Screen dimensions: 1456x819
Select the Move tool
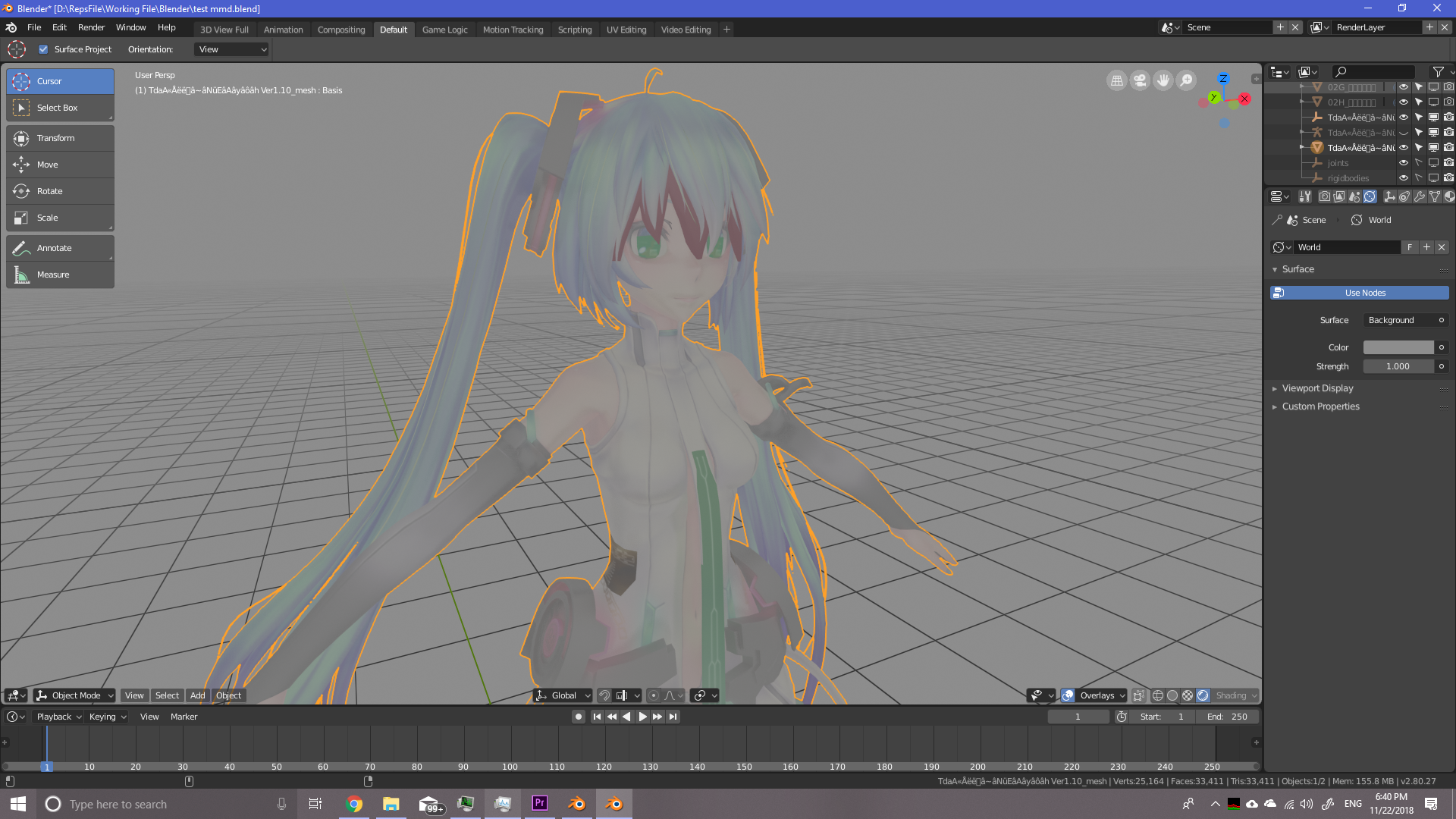click(47, 165)
